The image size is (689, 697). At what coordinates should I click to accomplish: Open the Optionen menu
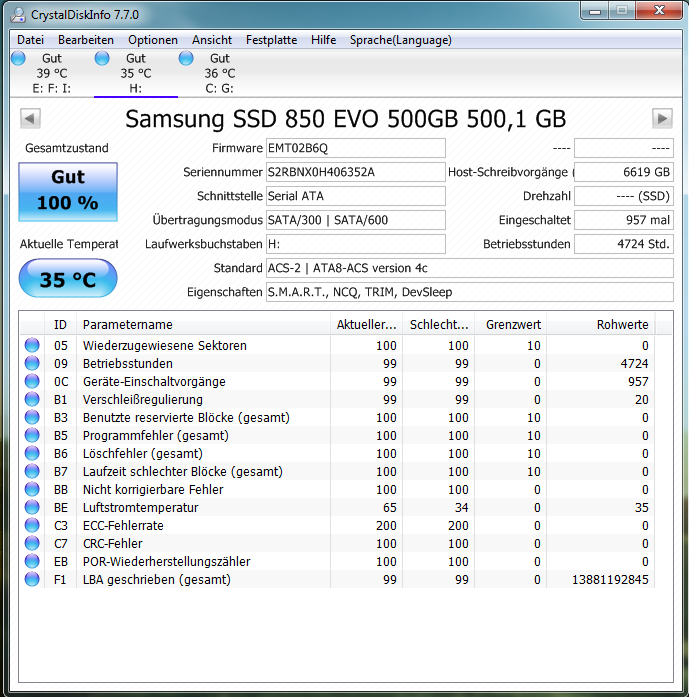pos(153,40)
